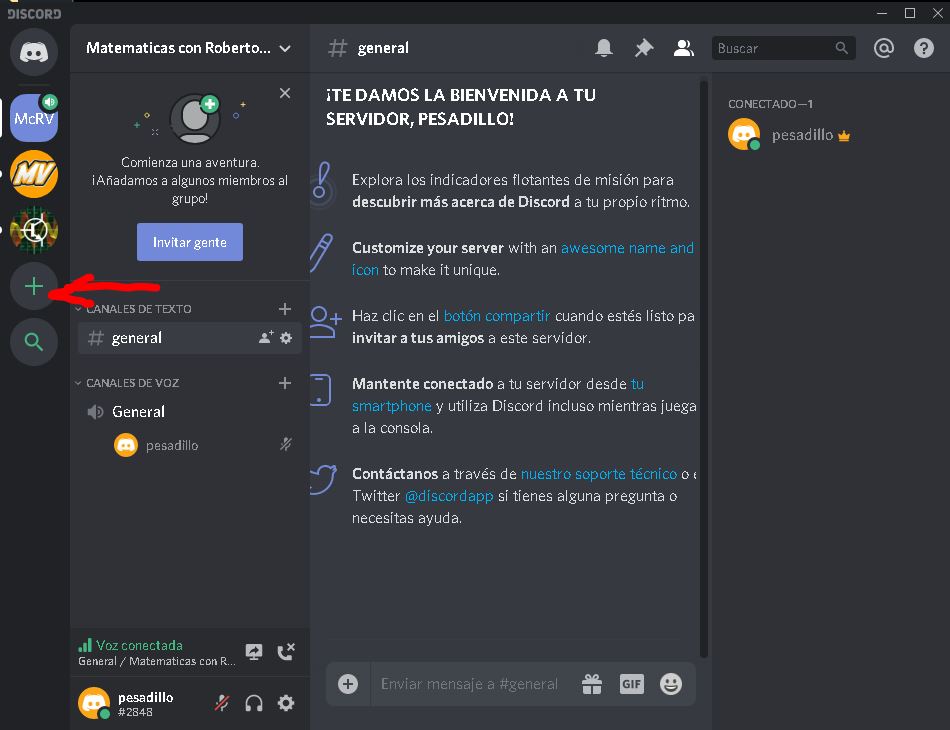Follow the awesome name and icon link
Image resolution: width=950 pixels, height=730 pixels.
pos(523,259)
